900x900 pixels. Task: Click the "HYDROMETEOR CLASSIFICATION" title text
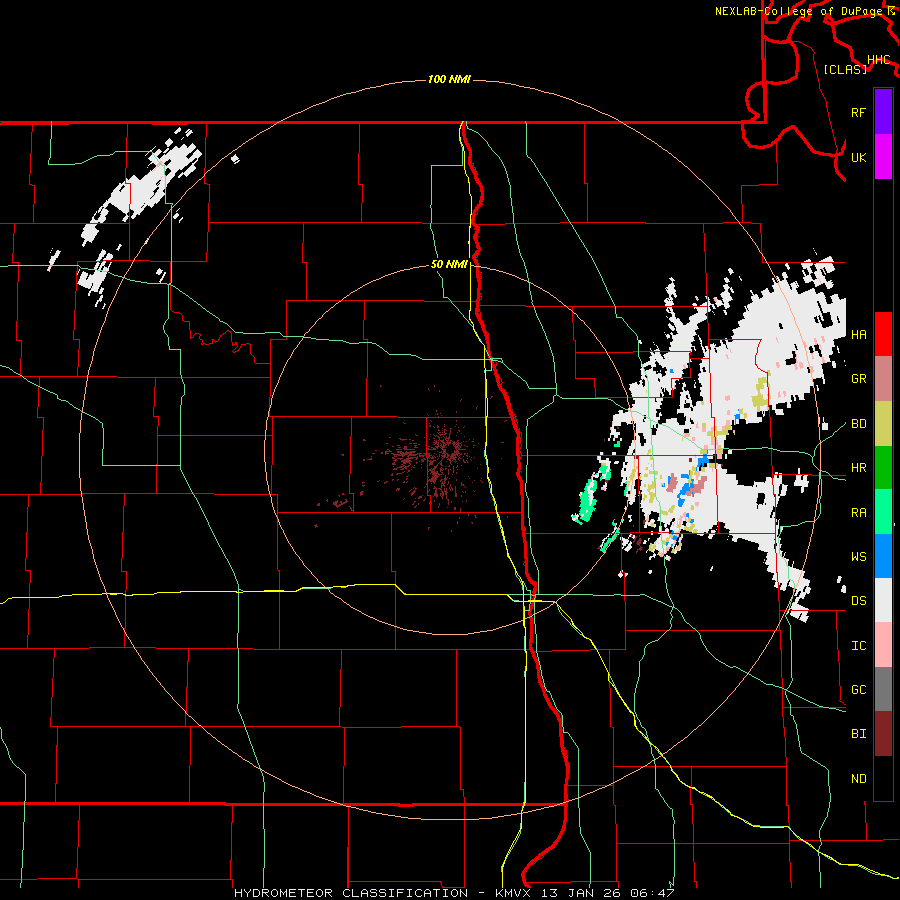pos(351,893)
